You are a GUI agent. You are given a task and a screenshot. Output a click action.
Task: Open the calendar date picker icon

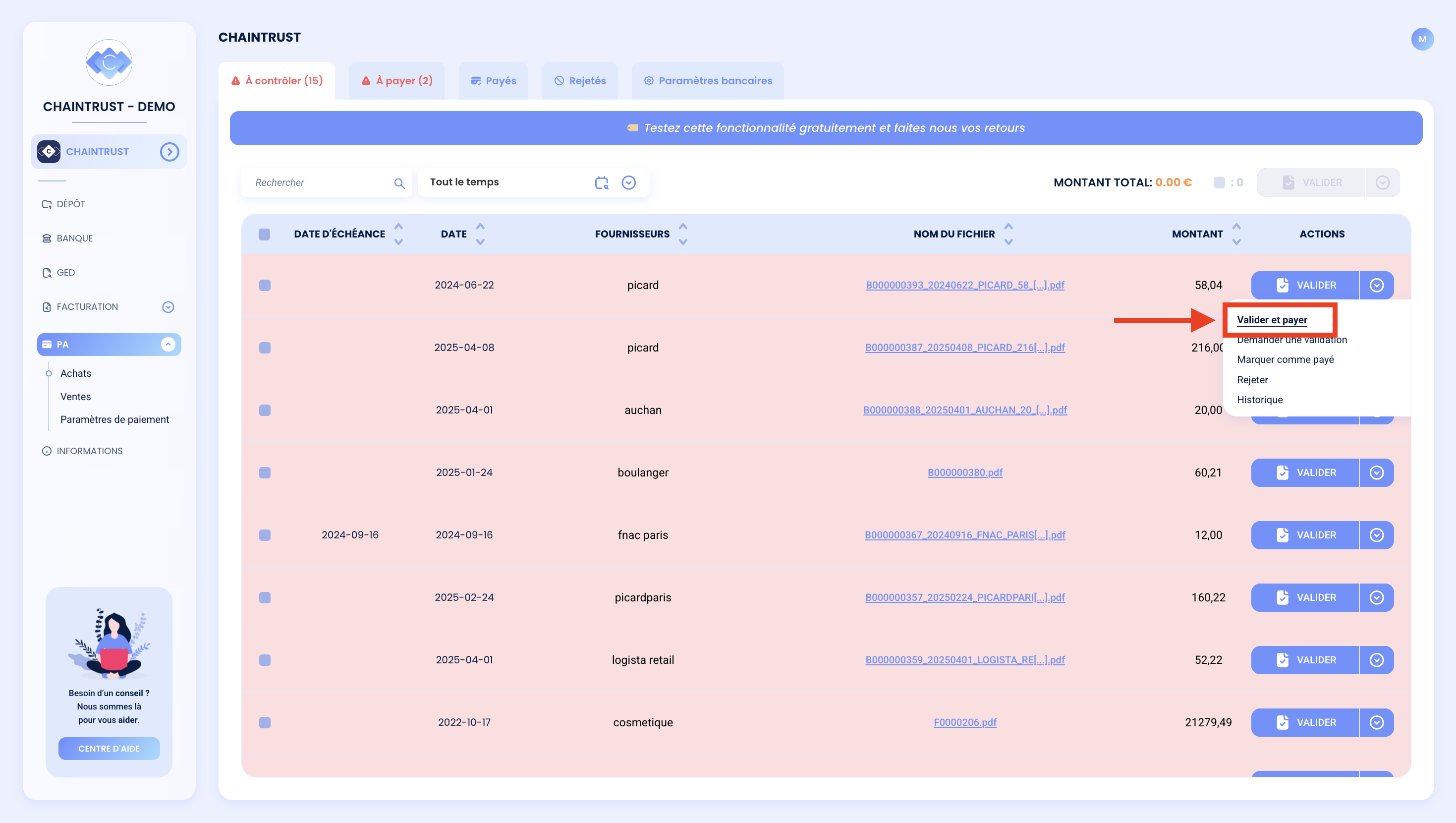point(602,182)
